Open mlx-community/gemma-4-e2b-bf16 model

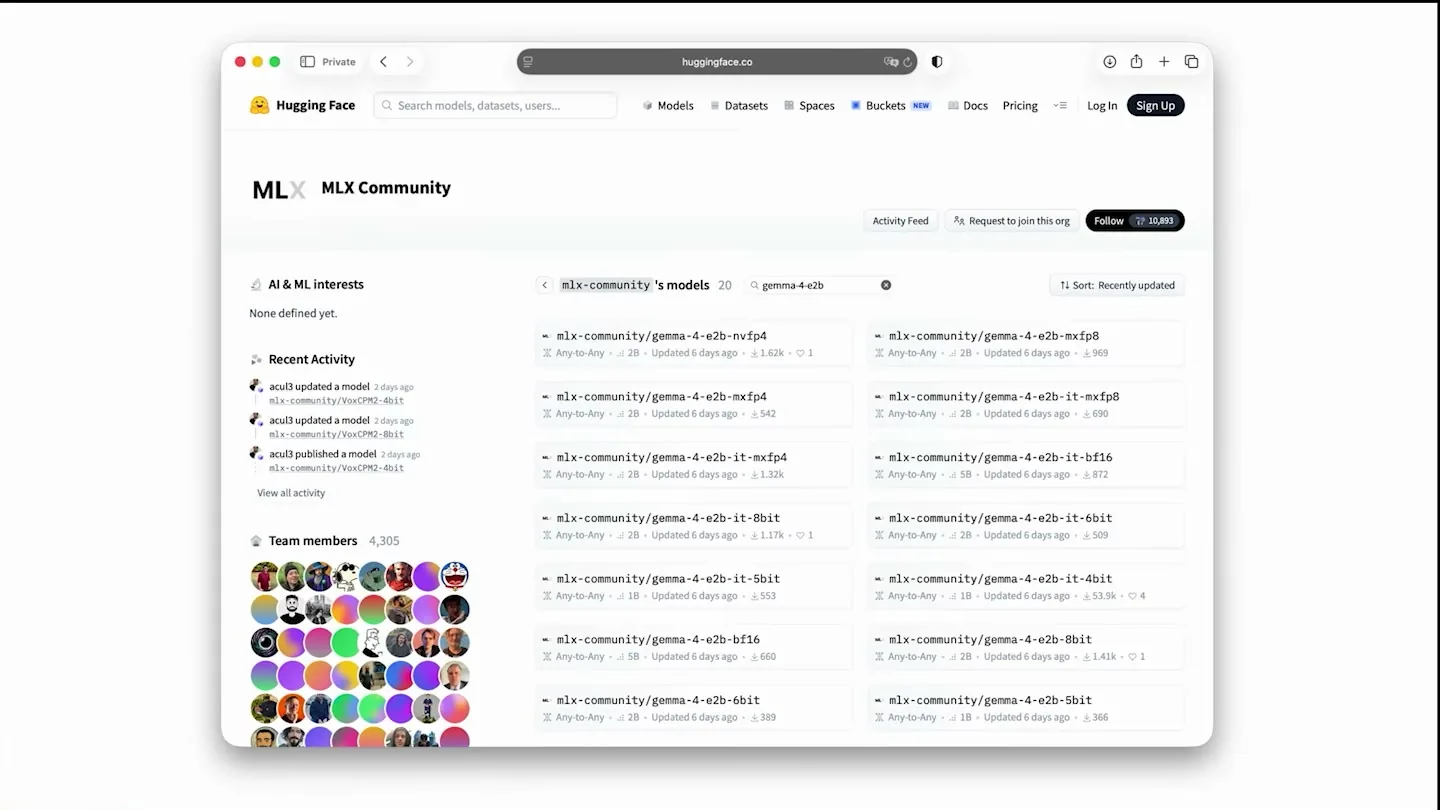(694, 647)
